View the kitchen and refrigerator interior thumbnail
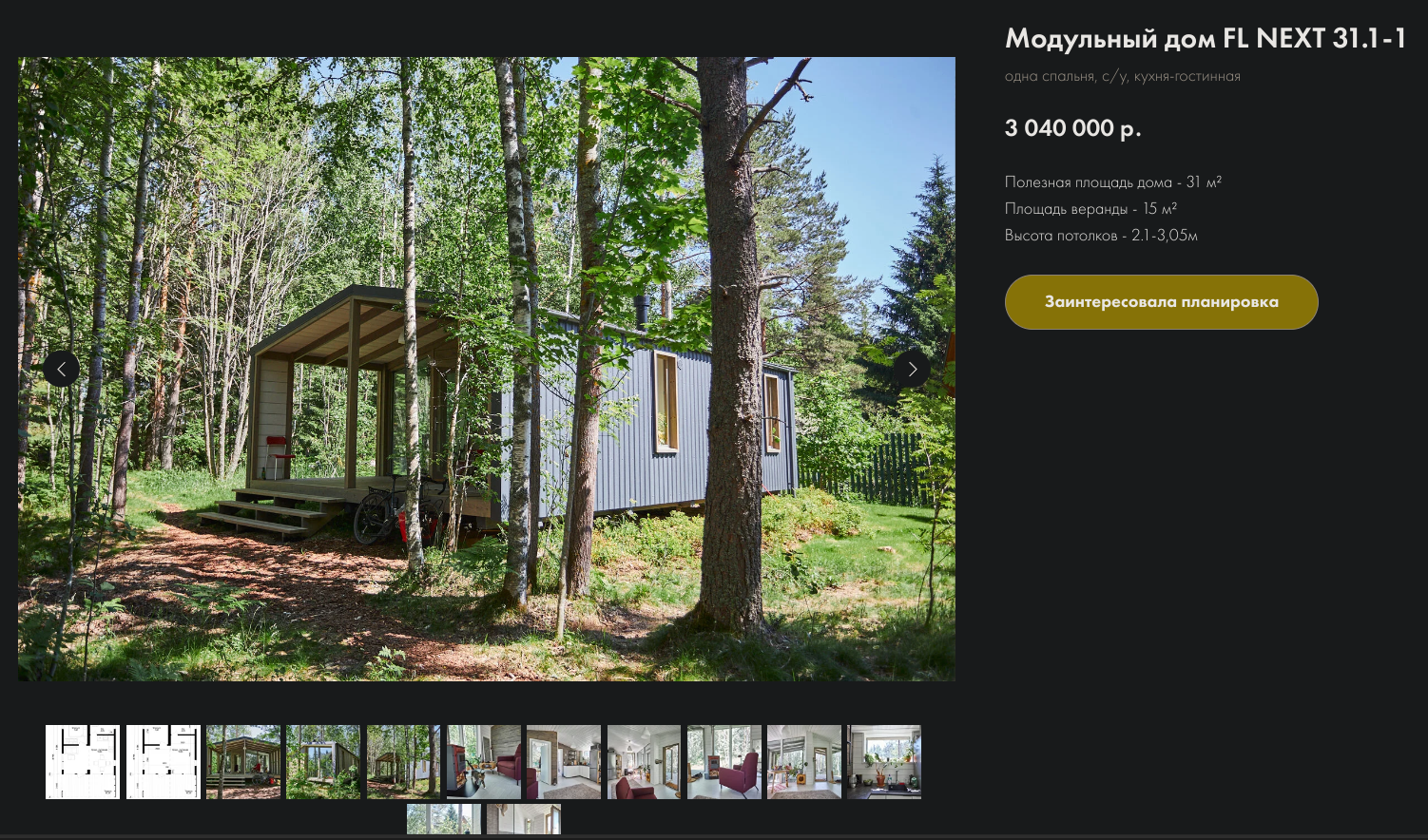1428x840 pixels. click(564, 762)
